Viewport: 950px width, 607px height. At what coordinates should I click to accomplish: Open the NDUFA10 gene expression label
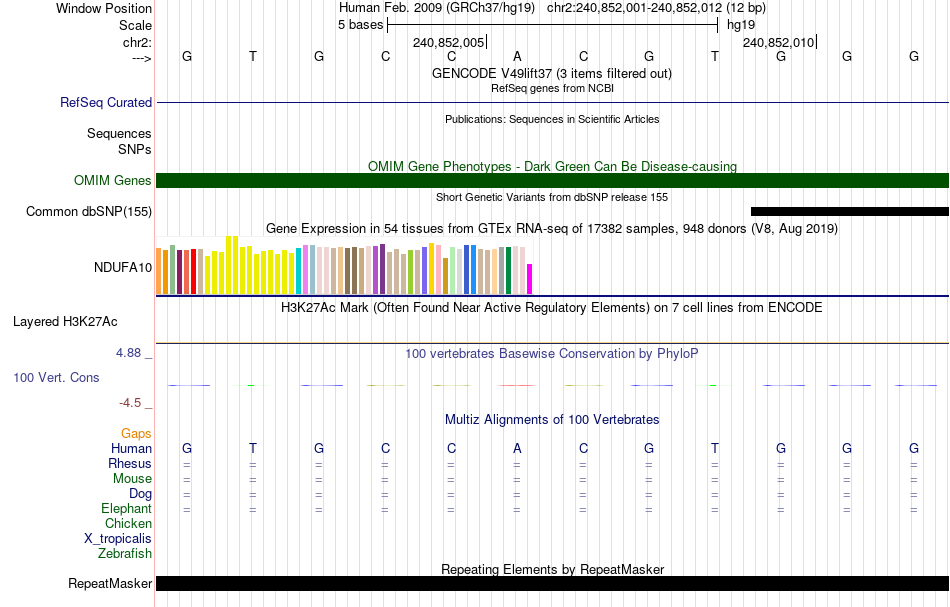pos(122,268)
